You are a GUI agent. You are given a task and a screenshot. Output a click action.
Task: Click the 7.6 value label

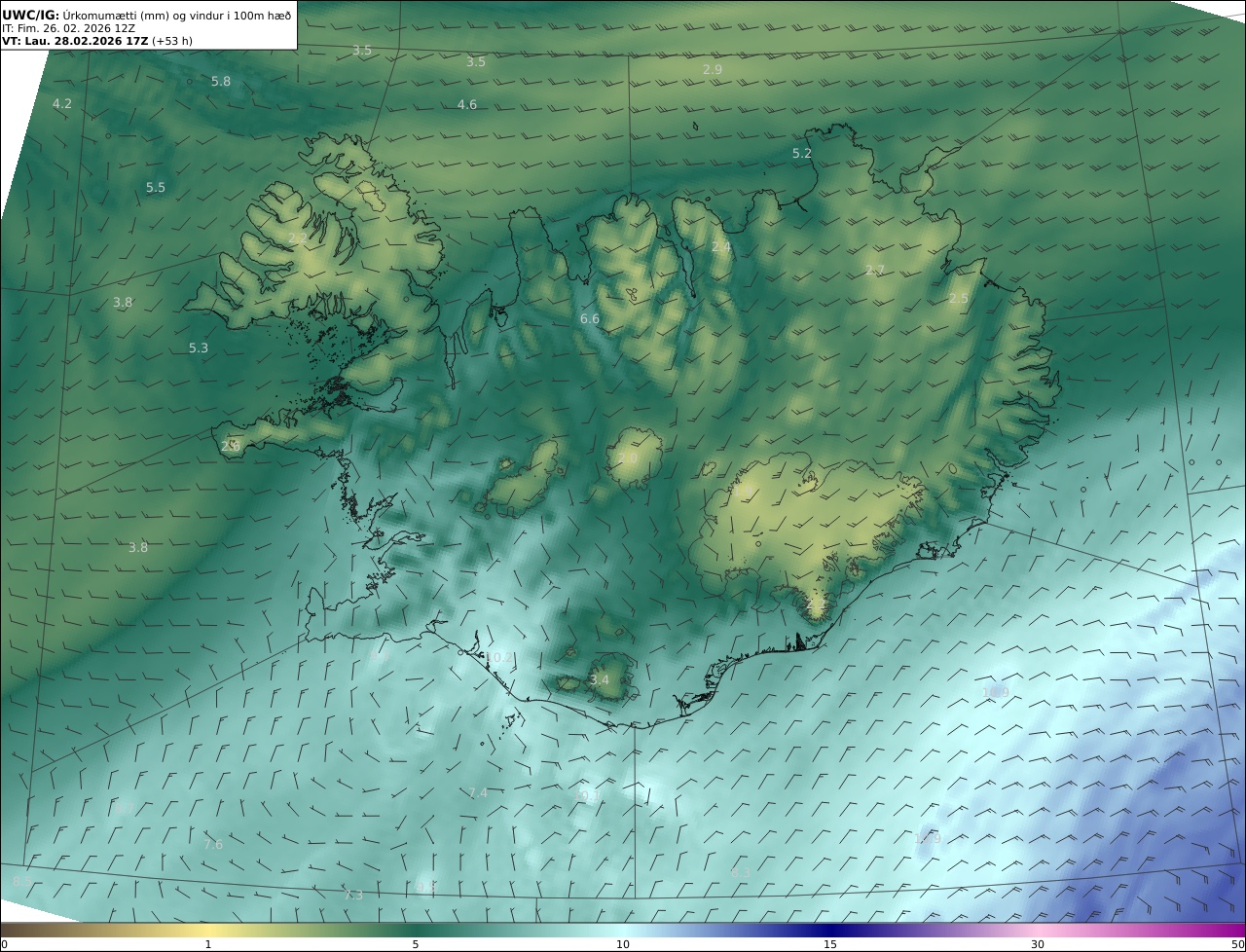(x=213, y=845)
